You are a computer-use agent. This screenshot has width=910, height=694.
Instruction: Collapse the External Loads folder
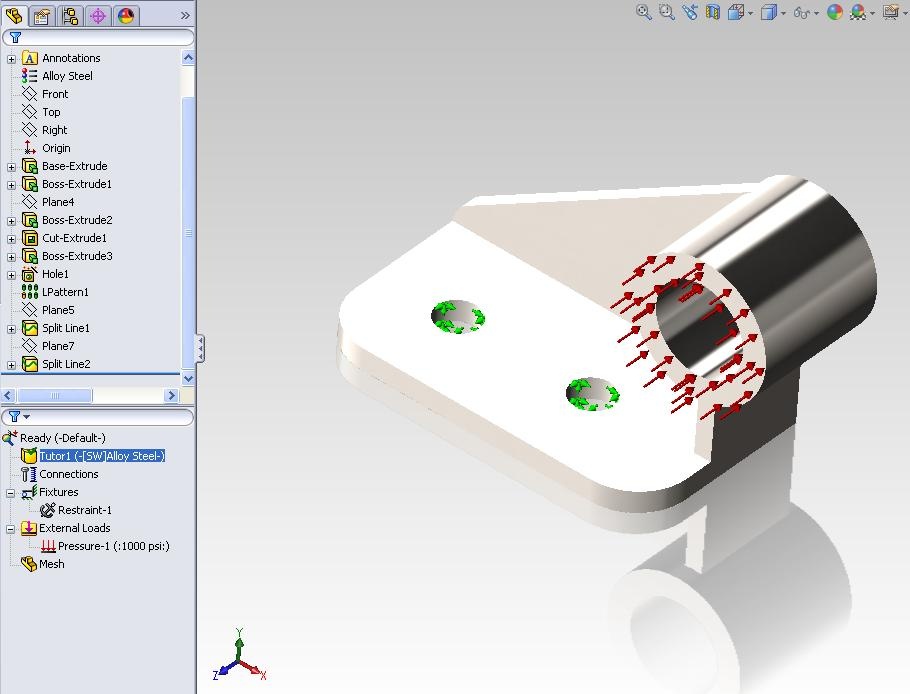click(x=10, y=529)
